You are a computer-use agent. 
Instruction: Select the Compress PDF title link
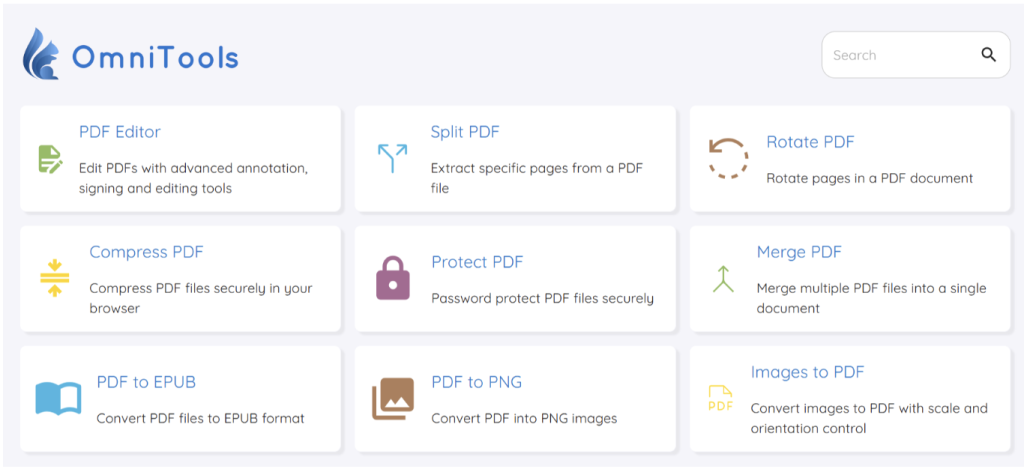click(146, 252)
